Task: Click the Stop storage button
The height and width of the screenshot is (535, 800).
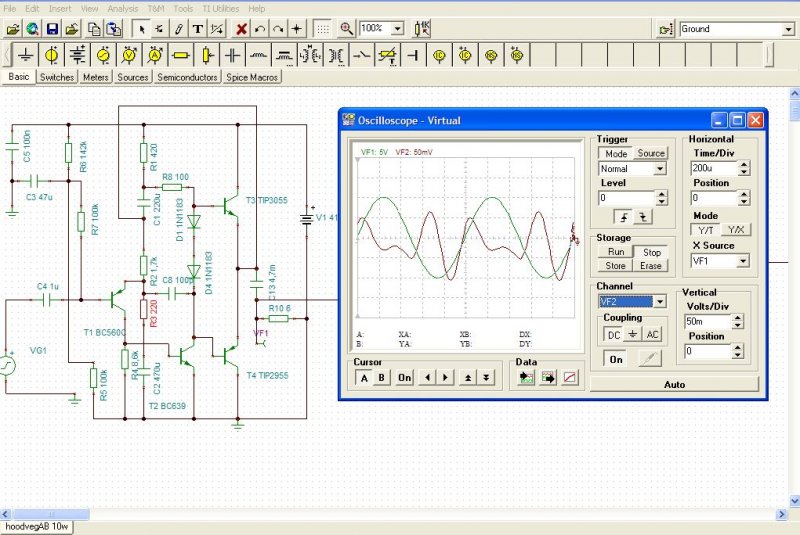Action: tap(652, 252)
